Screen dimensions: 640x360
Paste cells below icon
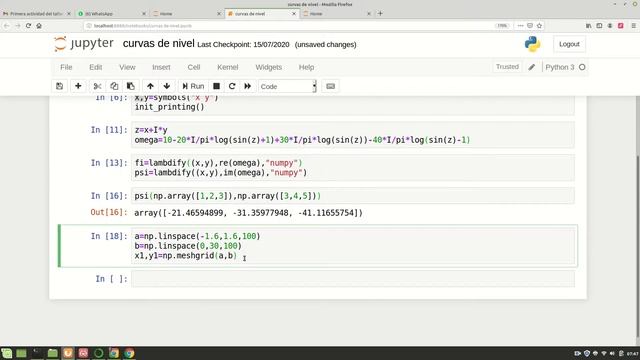click(x=131, y=86)
